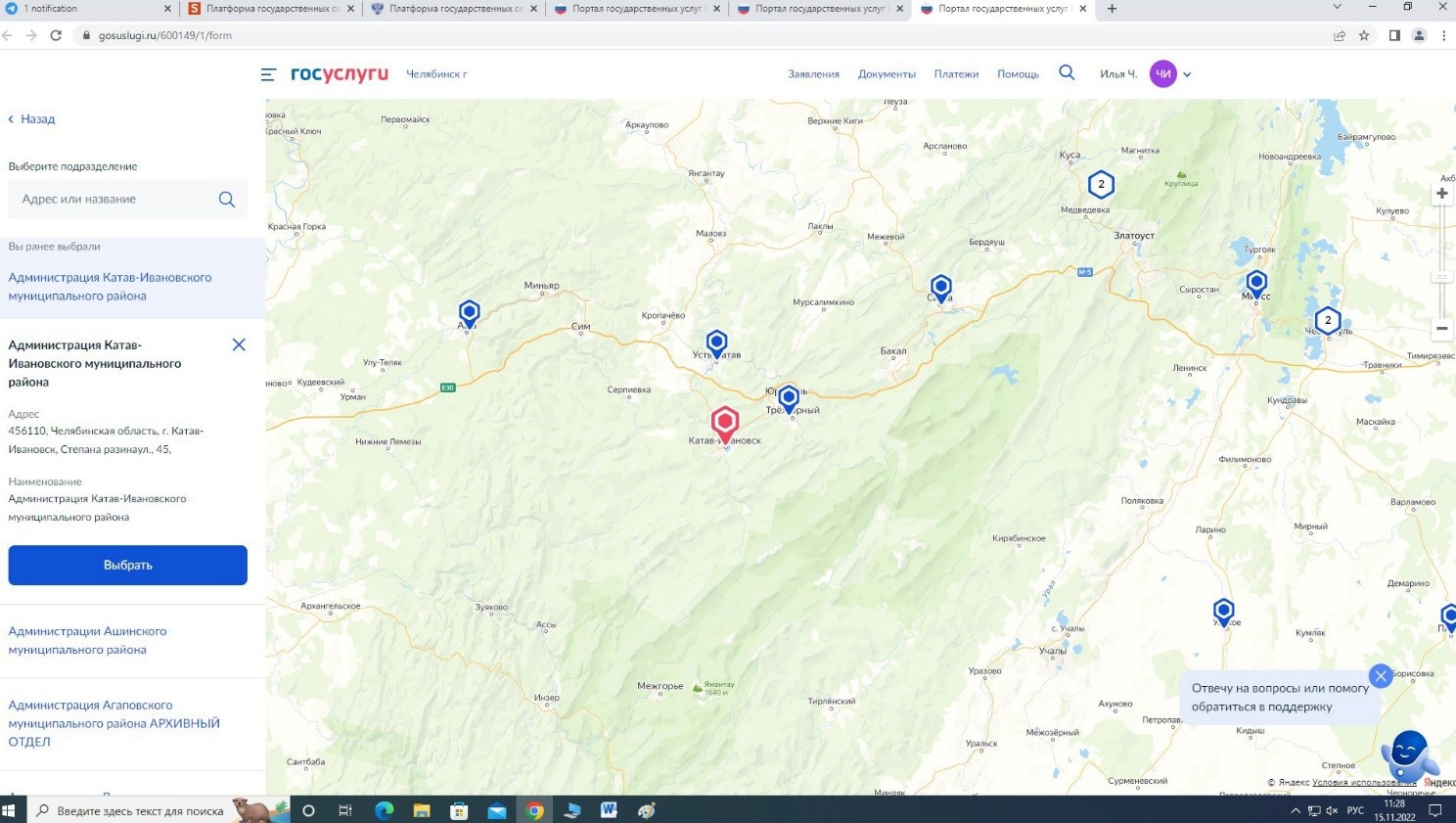Click the search magnifier in site header
This screenshot has width=1456, height=823.
pos(1067,73)
